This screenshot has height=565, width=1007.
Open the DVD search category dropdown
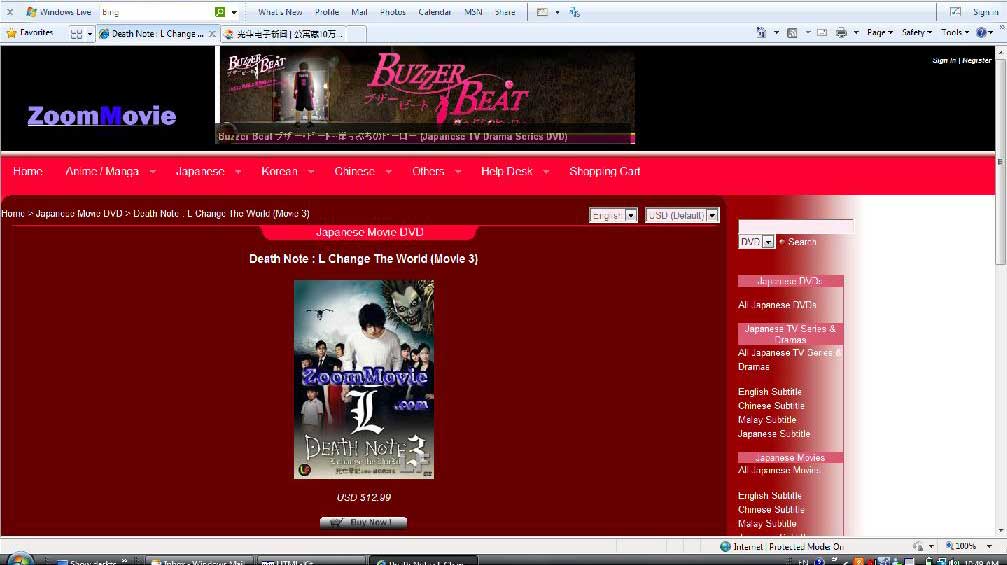coord(756,242)
